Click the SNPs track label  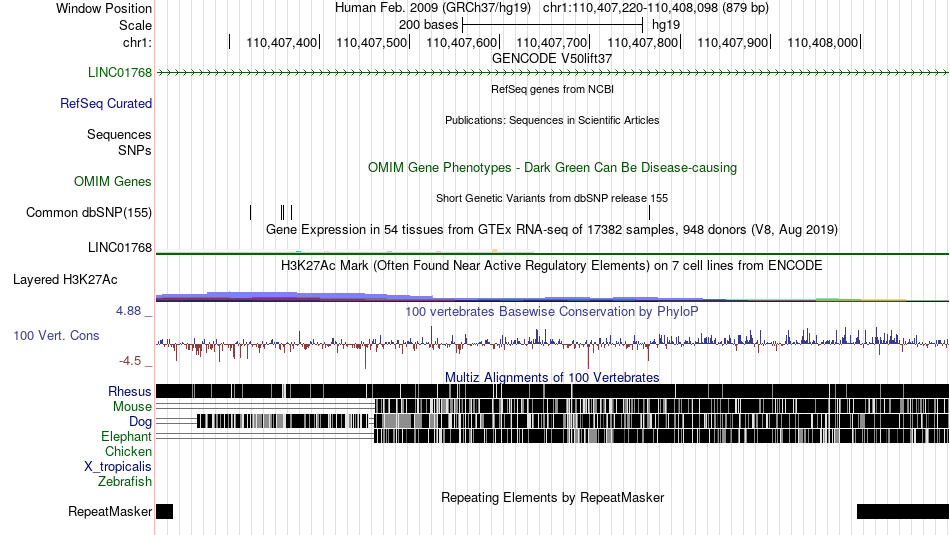tap(135, 150)
